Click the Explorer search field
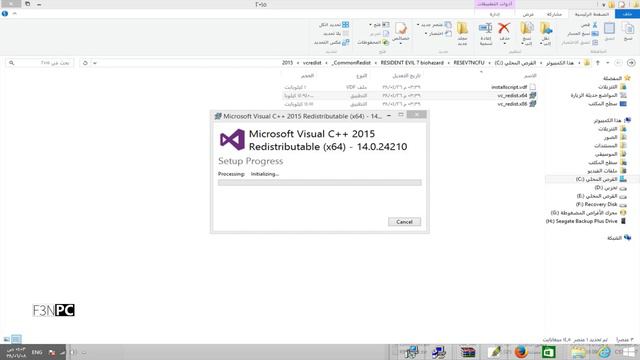 point(40,63)
